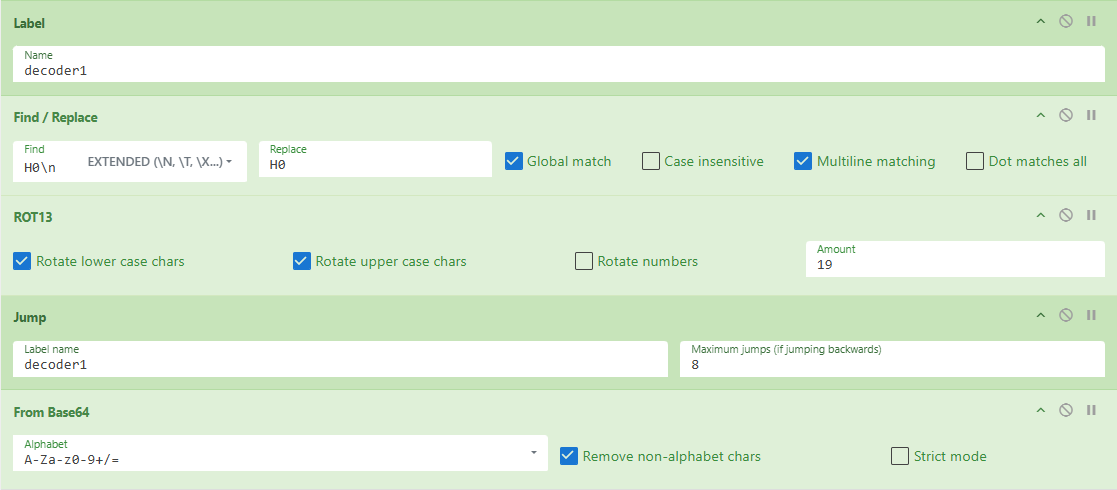The height and width of the screenshot is (490, 1117).
Task: Uncheck the Global match checkbox
Action: 514,161
